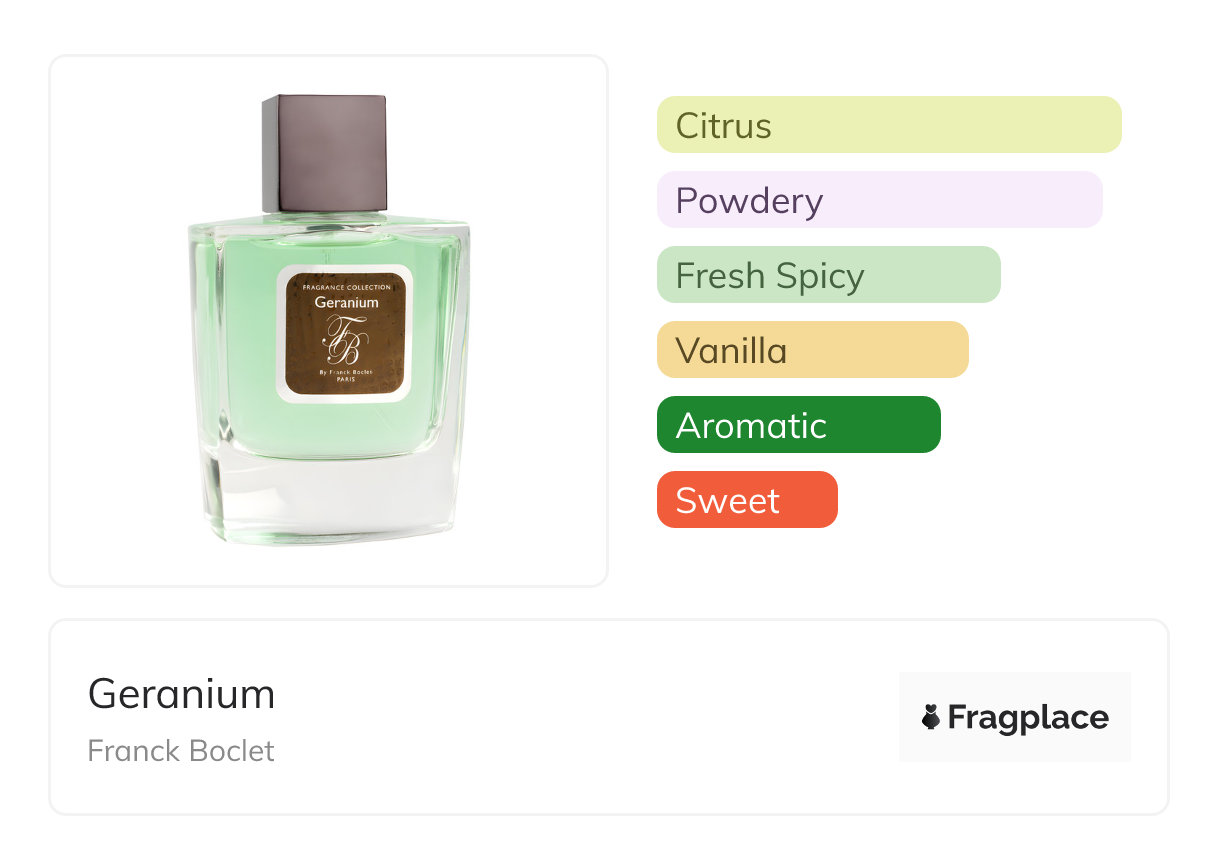Select the Citrus accord bar
This screenshot has width=1218, height=864.
(889, 125)
